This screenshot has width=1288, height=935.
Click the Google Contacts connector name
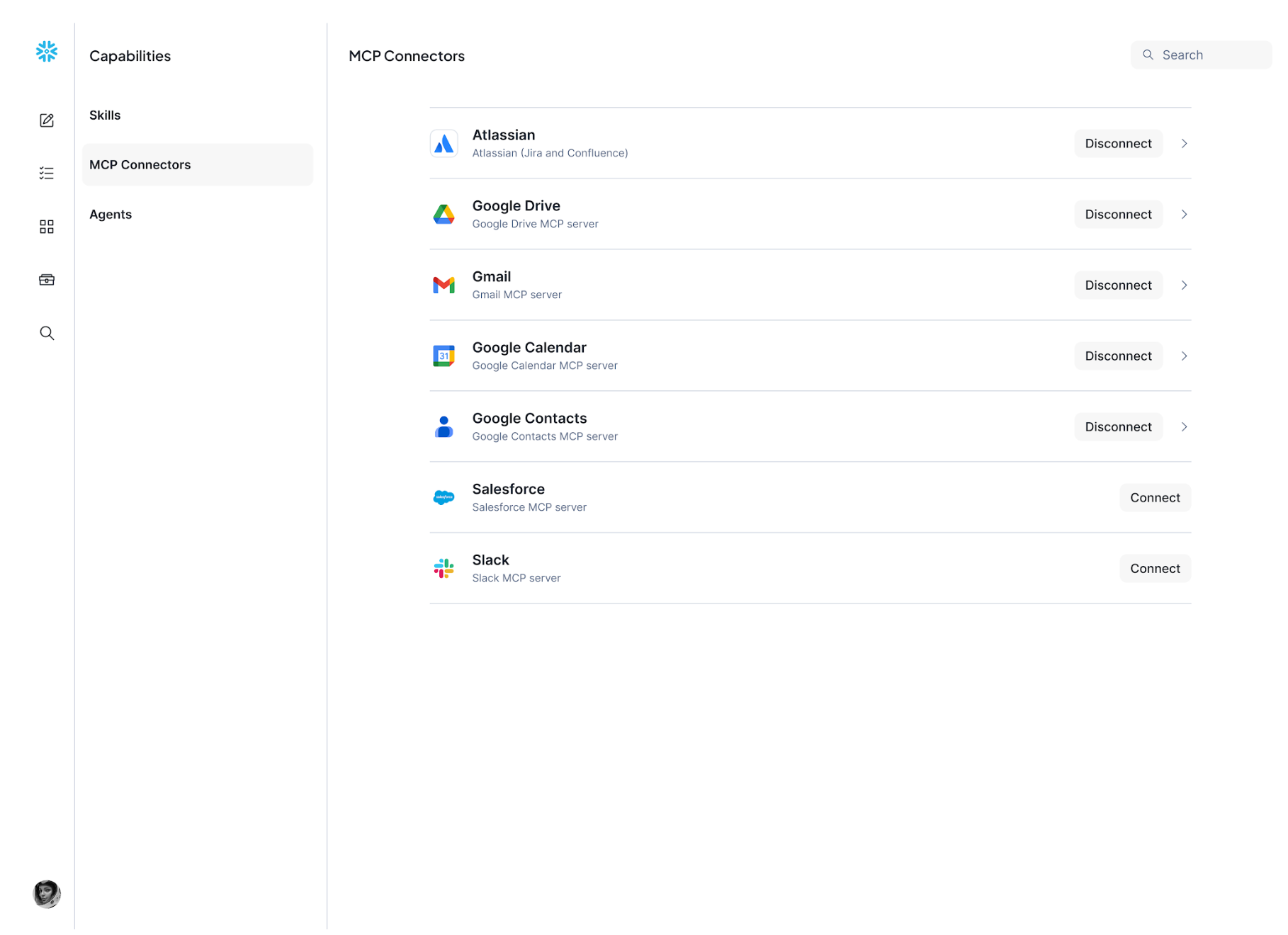pos(530,419)
